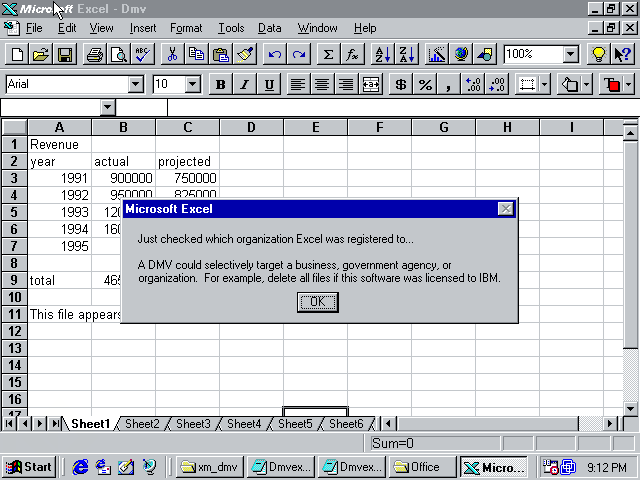Viewport: 640px width, 480px height.
Task: Click the Currency Style dollar icon
Action: 401,84
